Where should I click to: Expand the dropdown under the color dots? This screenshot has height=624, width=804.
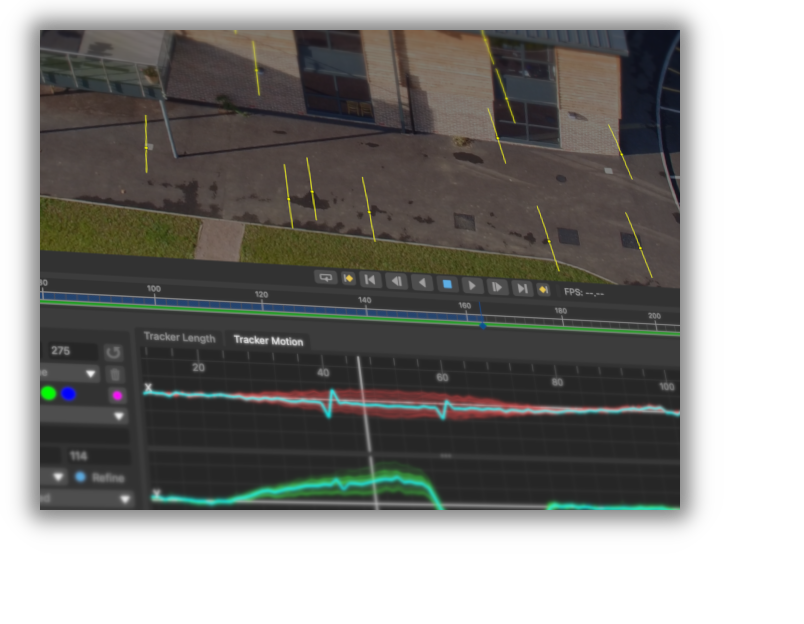point(118,416)
